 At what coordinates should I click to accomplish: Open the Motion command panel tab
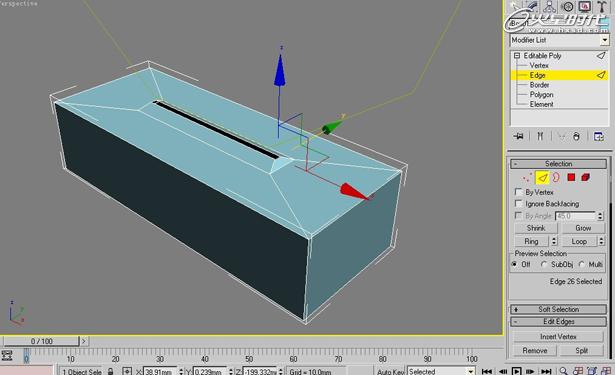coord(567,6)
